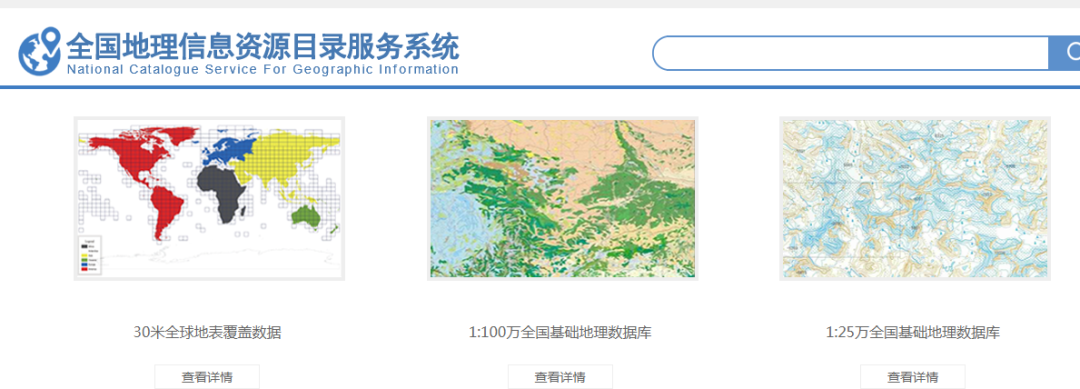The image size is (1080, 389).
Task: Click the 30米全球地表覆盖数据 title text
Action: coord(207,333)
